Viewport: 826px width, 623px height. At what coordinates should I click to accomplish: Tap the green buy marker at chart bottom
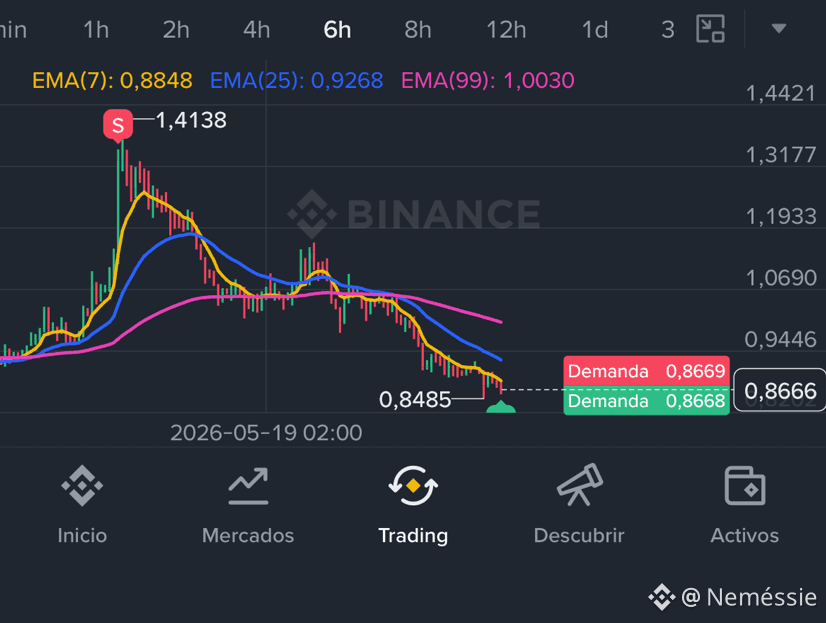[x=500, y=407]
